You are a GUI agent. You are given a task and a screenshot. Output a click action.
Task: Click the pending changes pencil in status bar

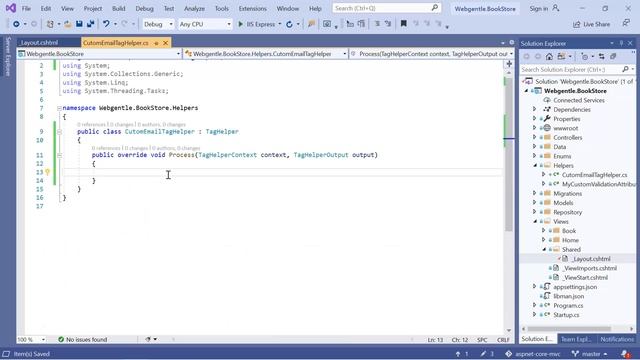click(483, 354)
